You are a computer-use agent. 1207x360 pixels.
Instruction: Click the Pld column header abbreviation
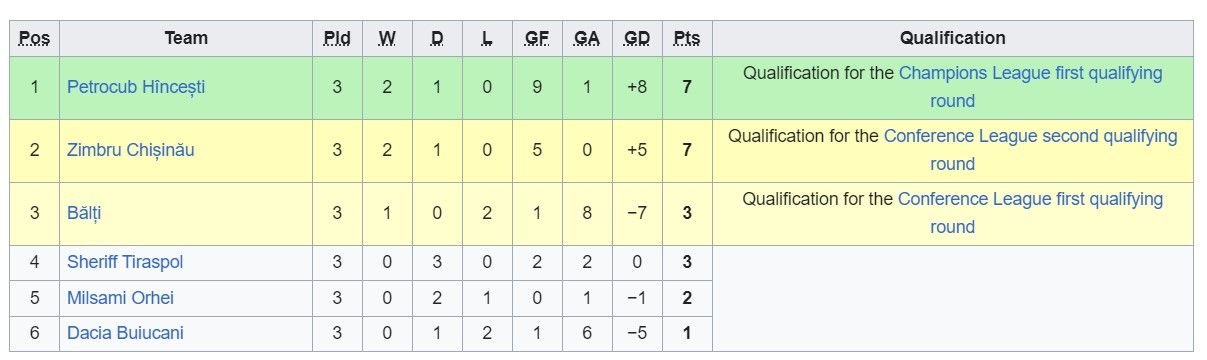[337, 39]
